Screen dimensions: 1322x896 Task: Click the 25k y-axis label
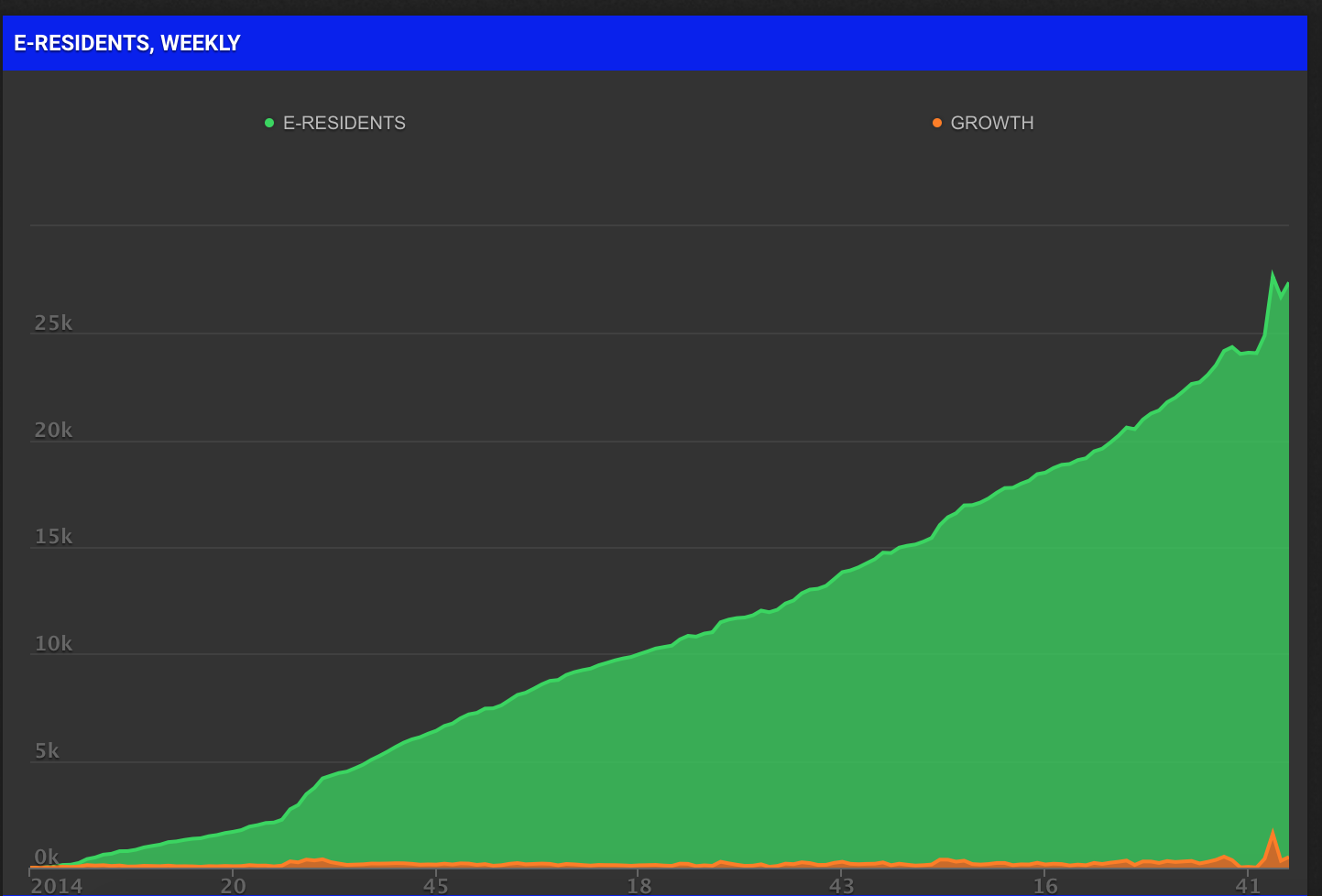[x=53, y=323]
